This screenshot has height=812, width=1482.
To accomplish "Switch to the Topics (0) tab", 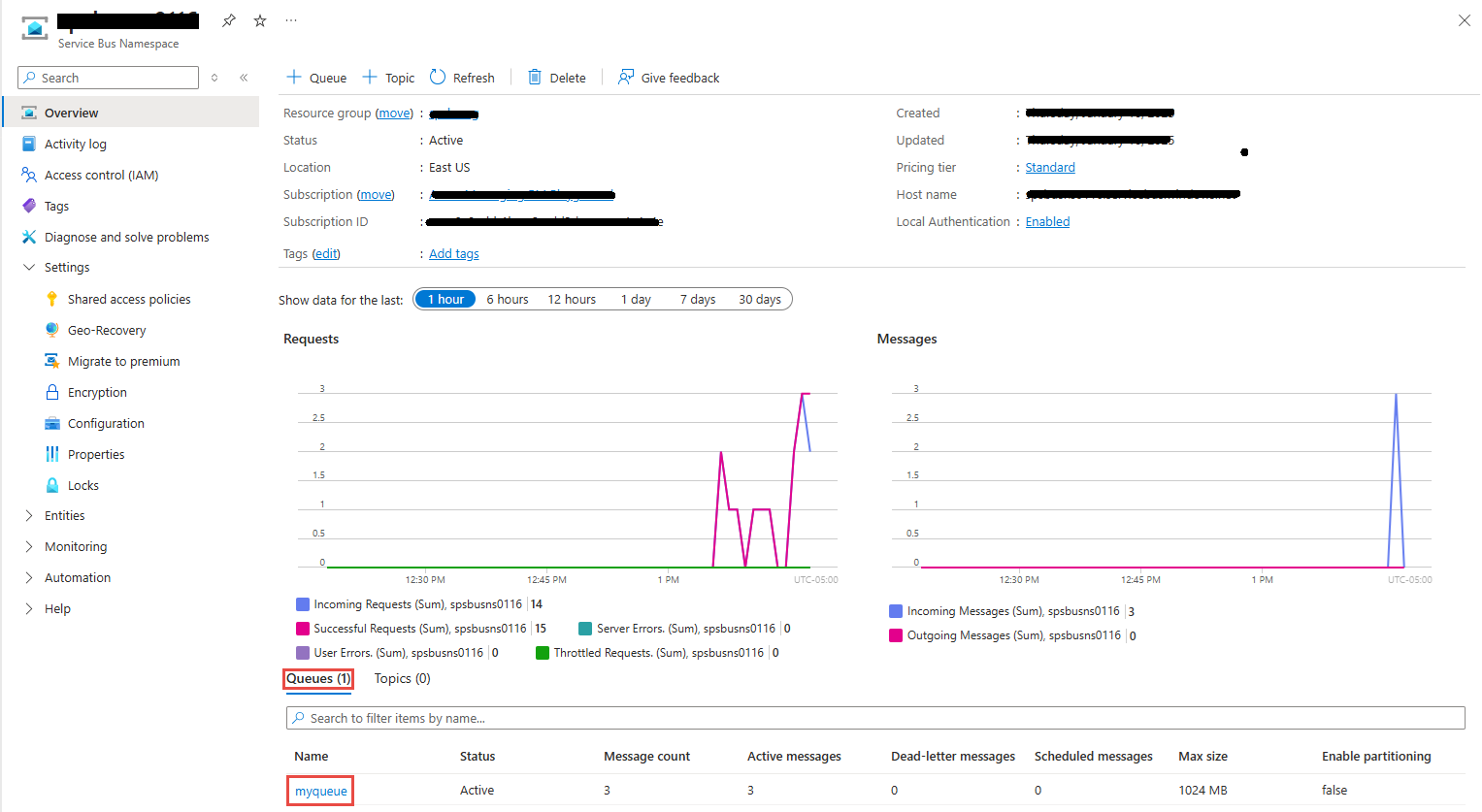I will point(403,679).
